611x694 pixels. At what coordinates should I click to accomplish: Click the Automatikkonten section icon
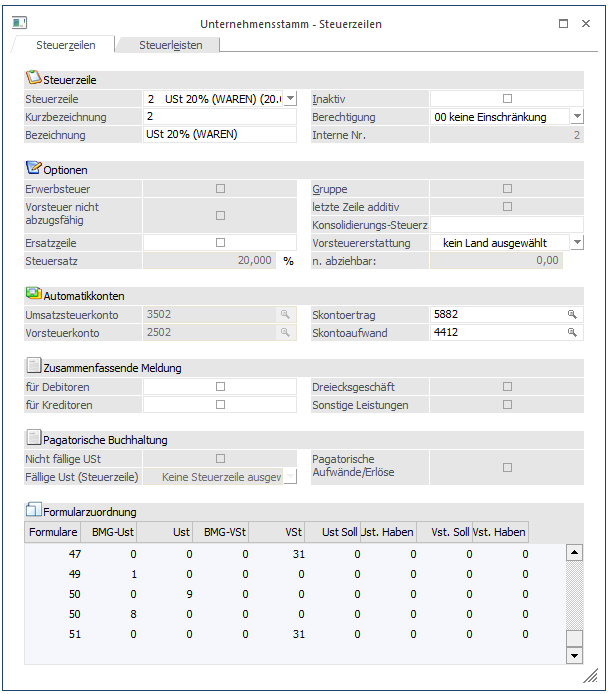33,294
